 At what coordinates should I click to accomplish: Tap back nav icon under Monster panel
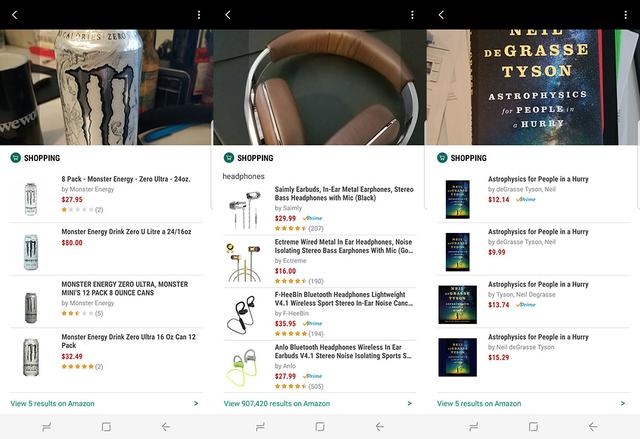click(x=166, y=427)
